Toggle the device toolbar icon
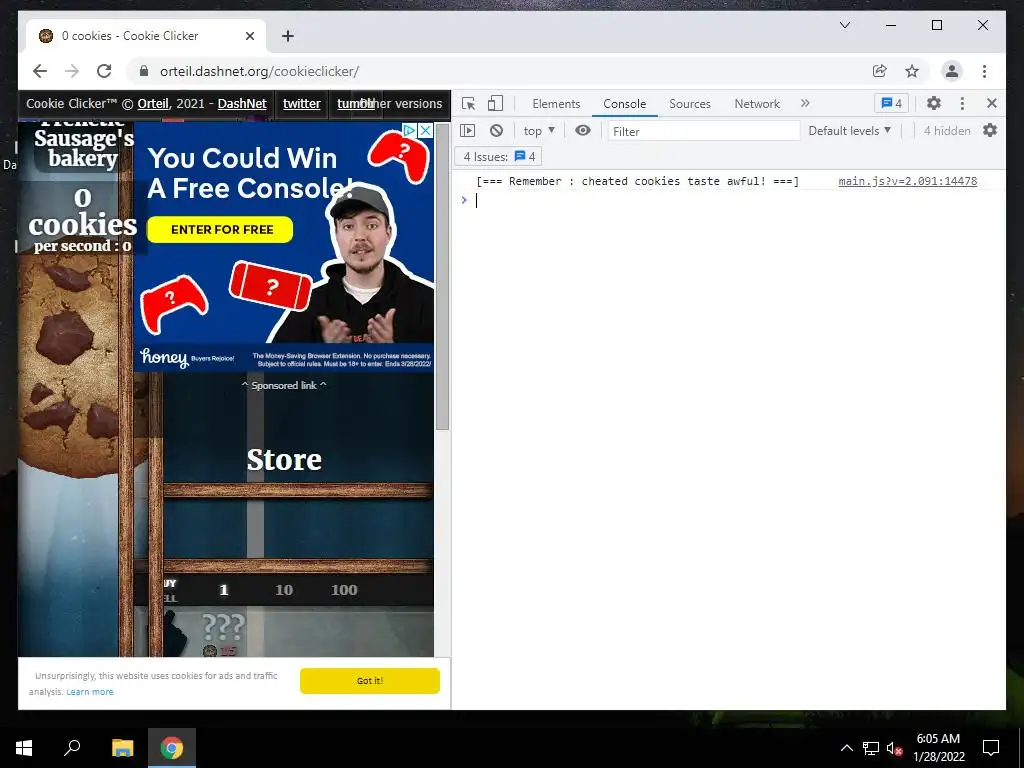The width and height of the screenshot is (1024, 768). pos(496,104)
